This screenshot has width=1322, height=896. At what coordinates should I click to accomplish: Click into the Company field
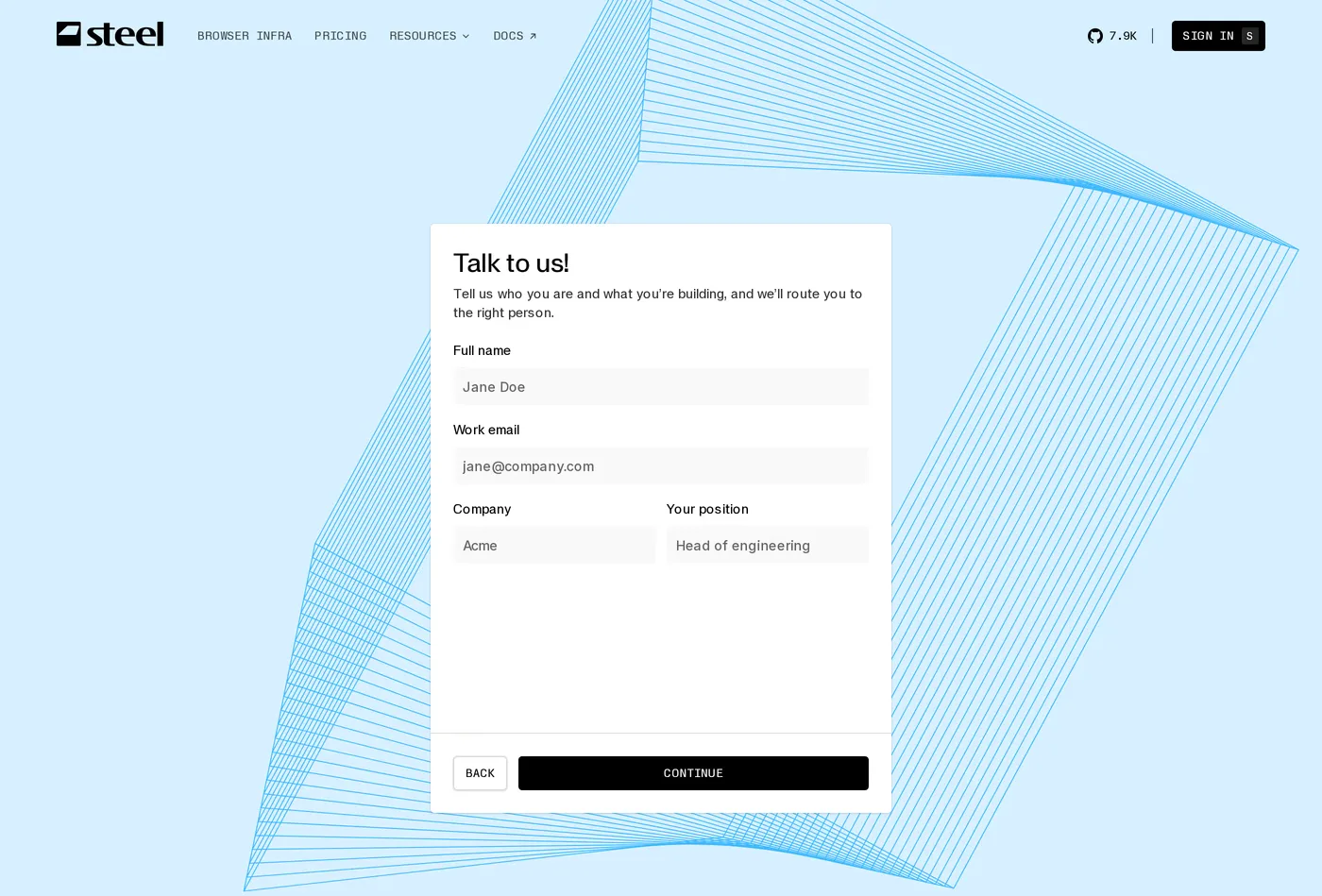click(554, 546)
